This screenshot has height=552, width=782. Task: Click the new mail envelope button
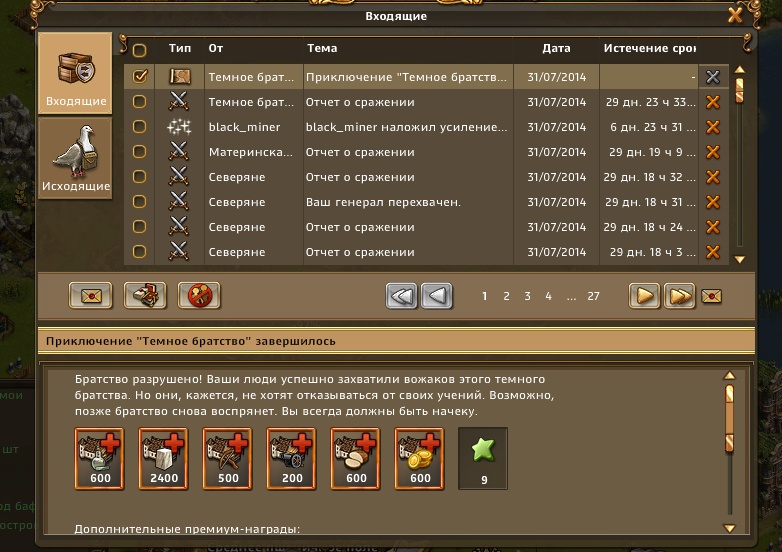[x=91, y=296]
